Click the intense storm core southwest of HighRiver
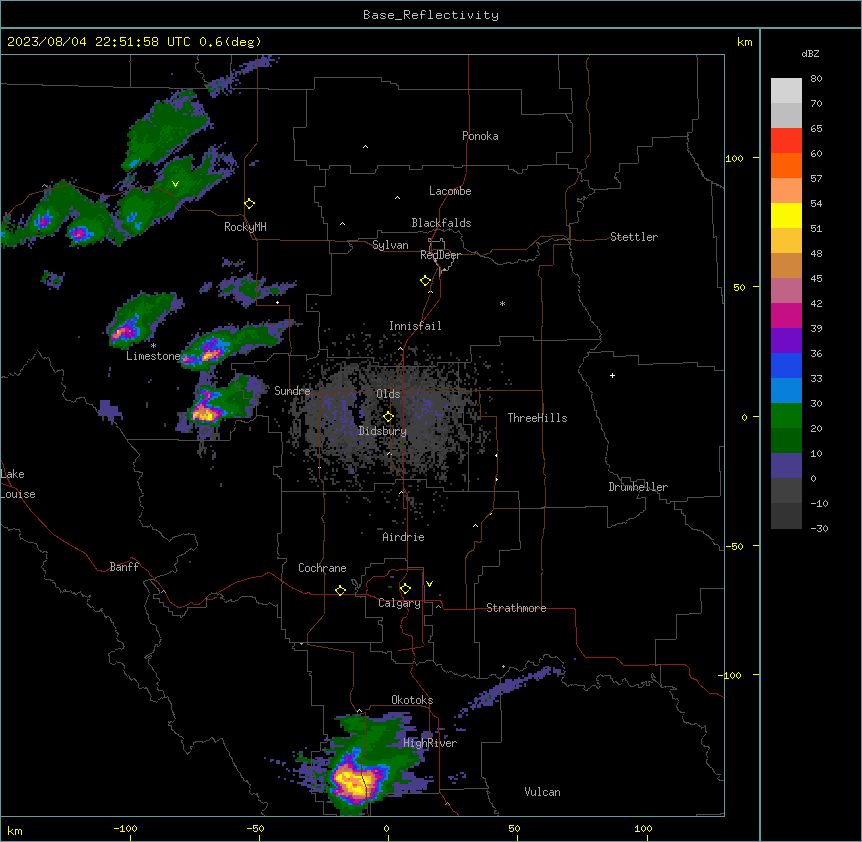 pyautogui.click(x=355, y=780)
